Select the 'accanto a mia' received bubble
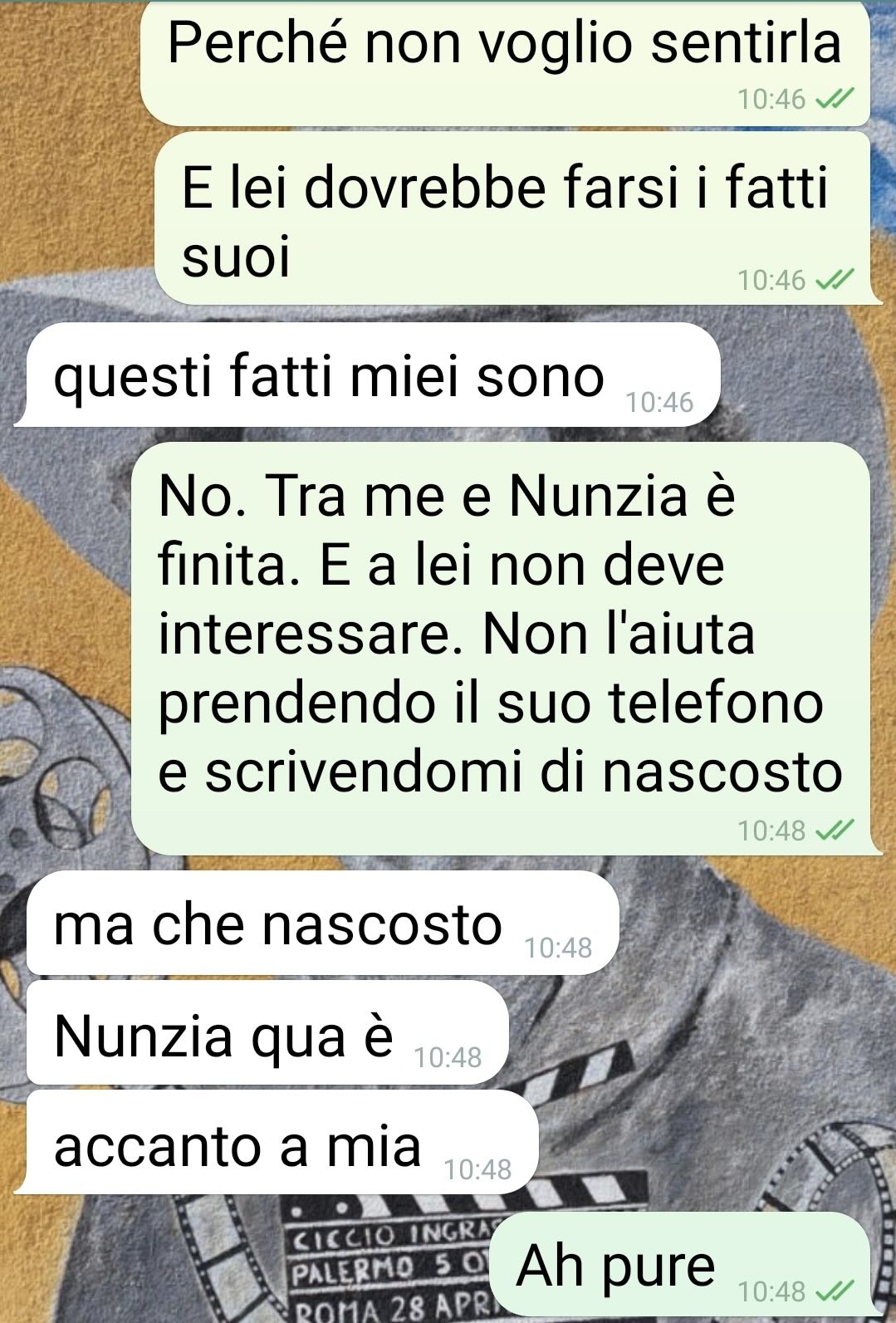This screenshot has height=1323, width=896. [x=282, y=1143]
